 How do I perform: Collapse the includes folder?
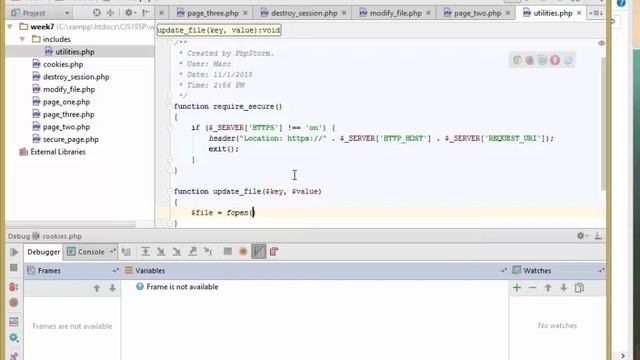coord(22,40)
